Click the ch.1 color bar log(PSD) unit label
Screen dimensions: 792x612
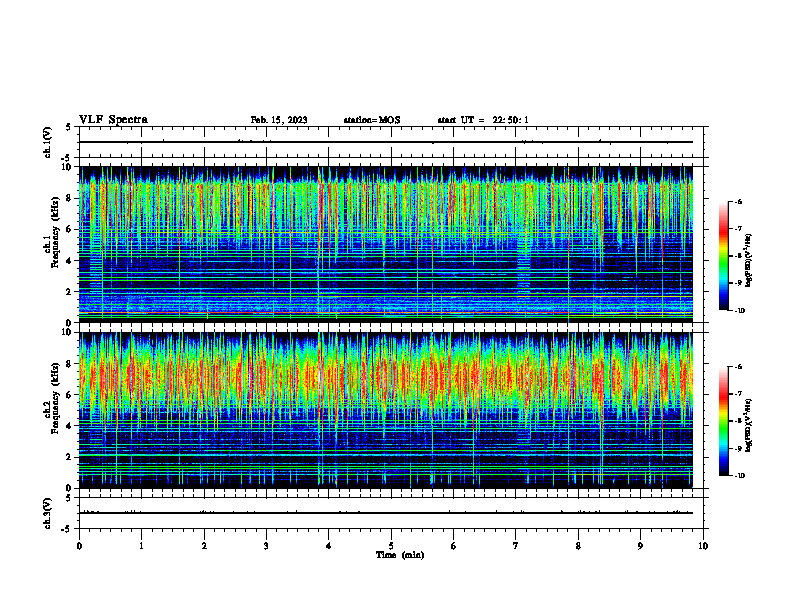(x=749, y=260)
